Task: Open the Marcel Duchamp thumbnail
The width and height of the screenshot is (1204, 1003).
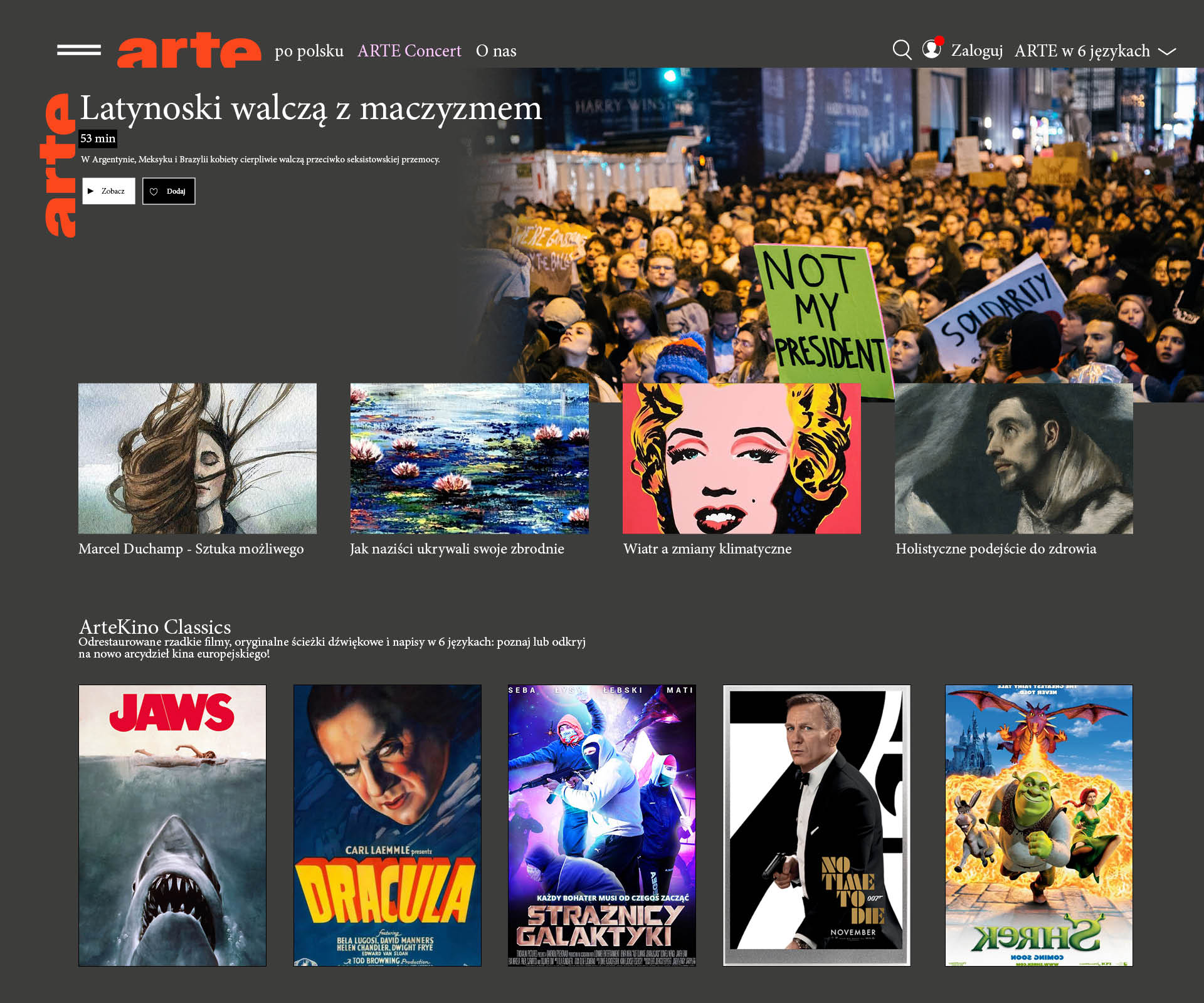Action: pos(198,458)
